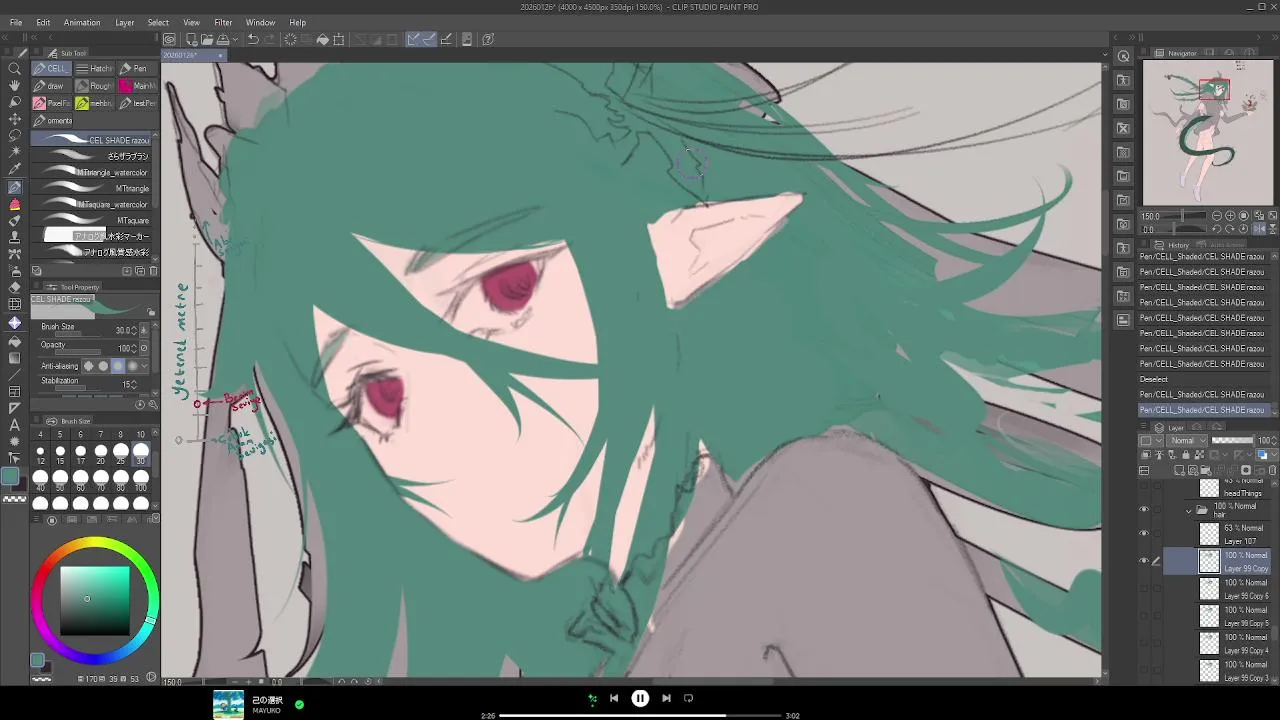Open the Layer panel menu
This screenshot has width=1280, height=720.
coord(1145,427)
